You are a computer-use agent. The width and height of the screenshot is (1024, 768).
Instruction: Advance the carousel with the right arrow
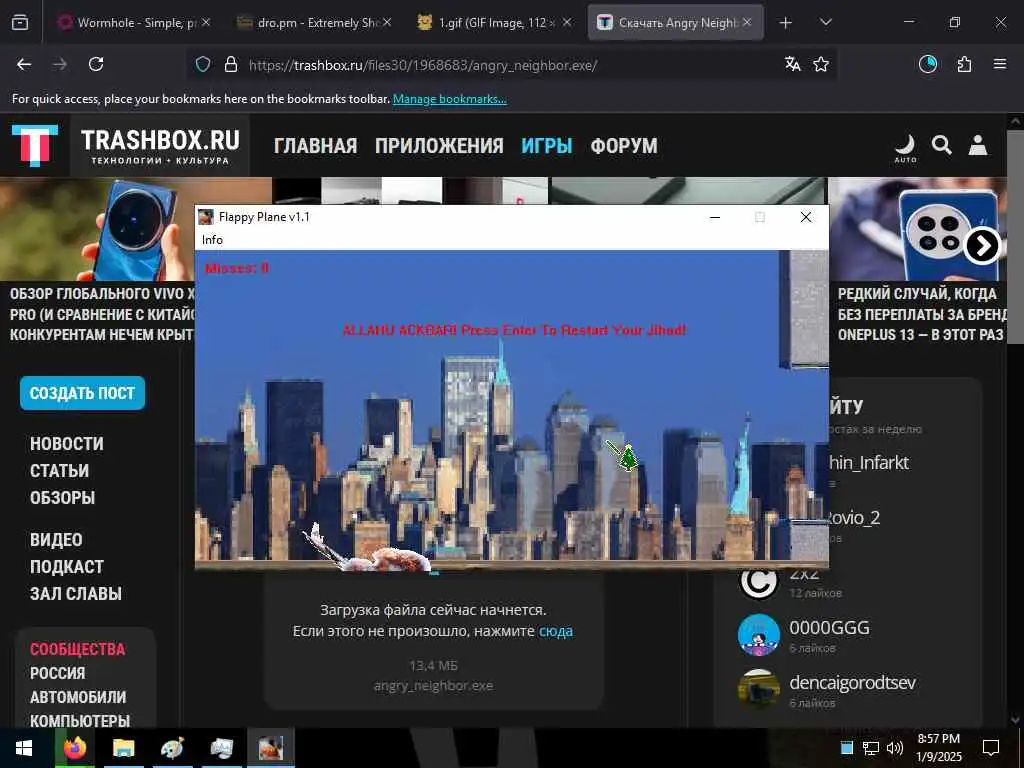pos(982,246)
